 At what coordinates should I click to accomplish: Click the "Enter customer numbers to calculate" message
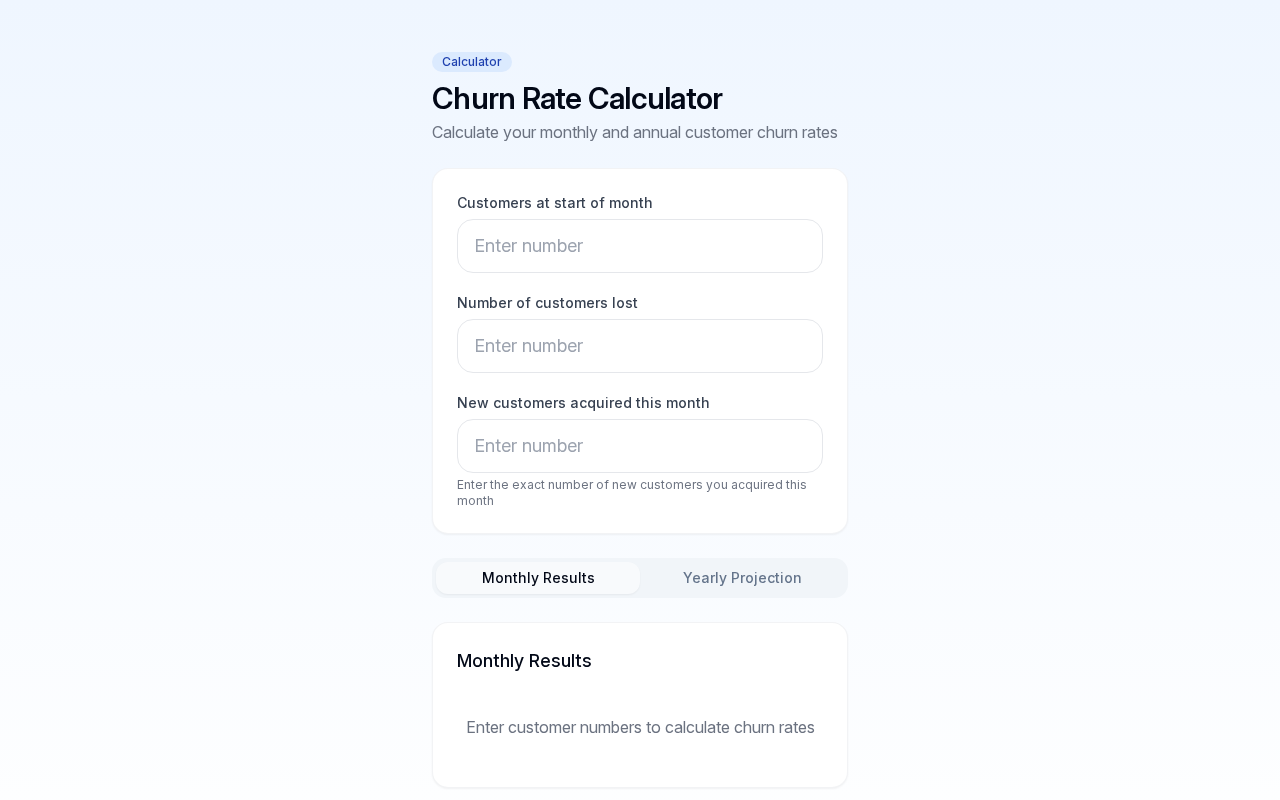click(640, 727)
